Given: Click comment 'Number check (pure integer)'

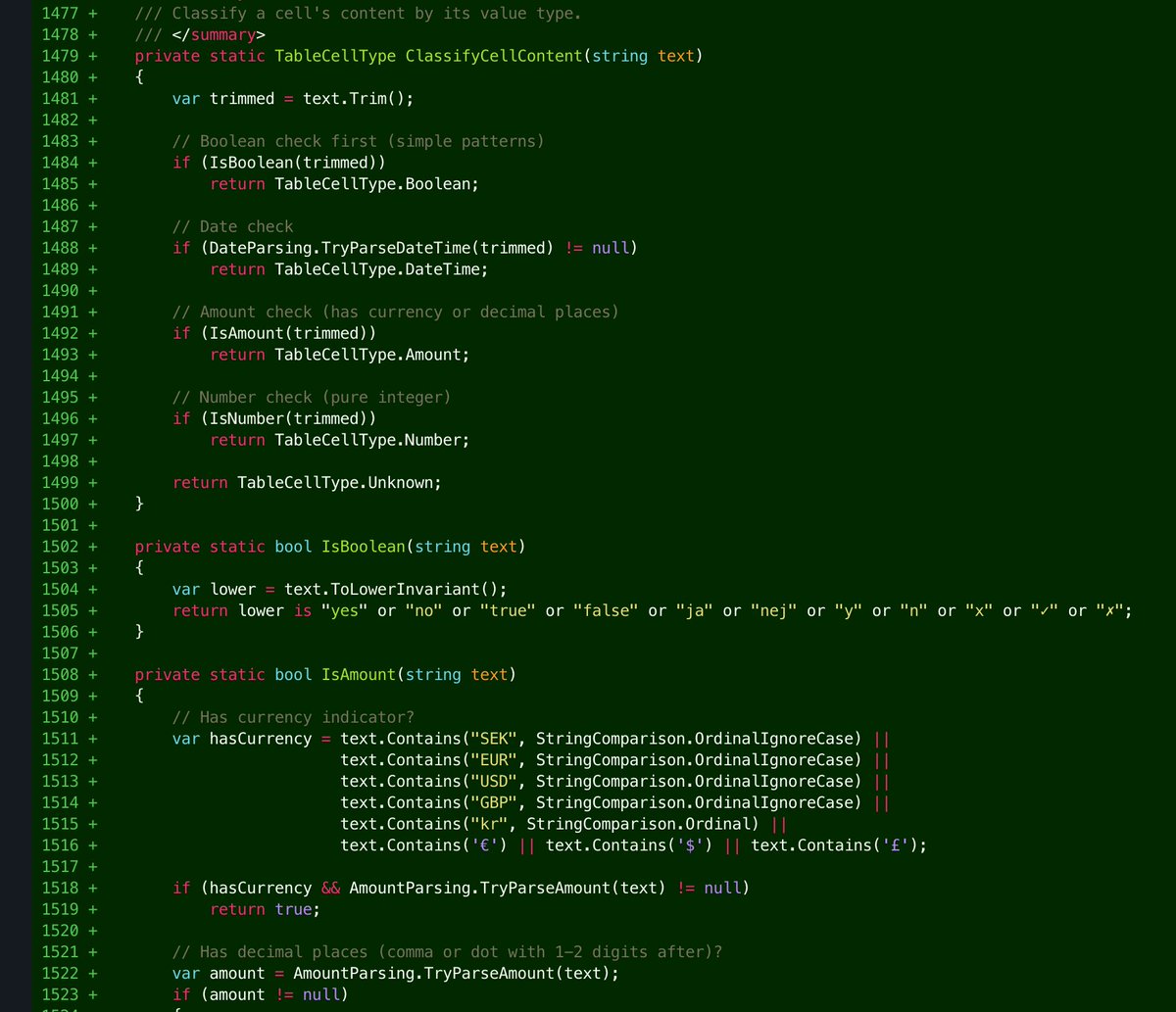Looking at the screenshot, I should pos(312,397).
